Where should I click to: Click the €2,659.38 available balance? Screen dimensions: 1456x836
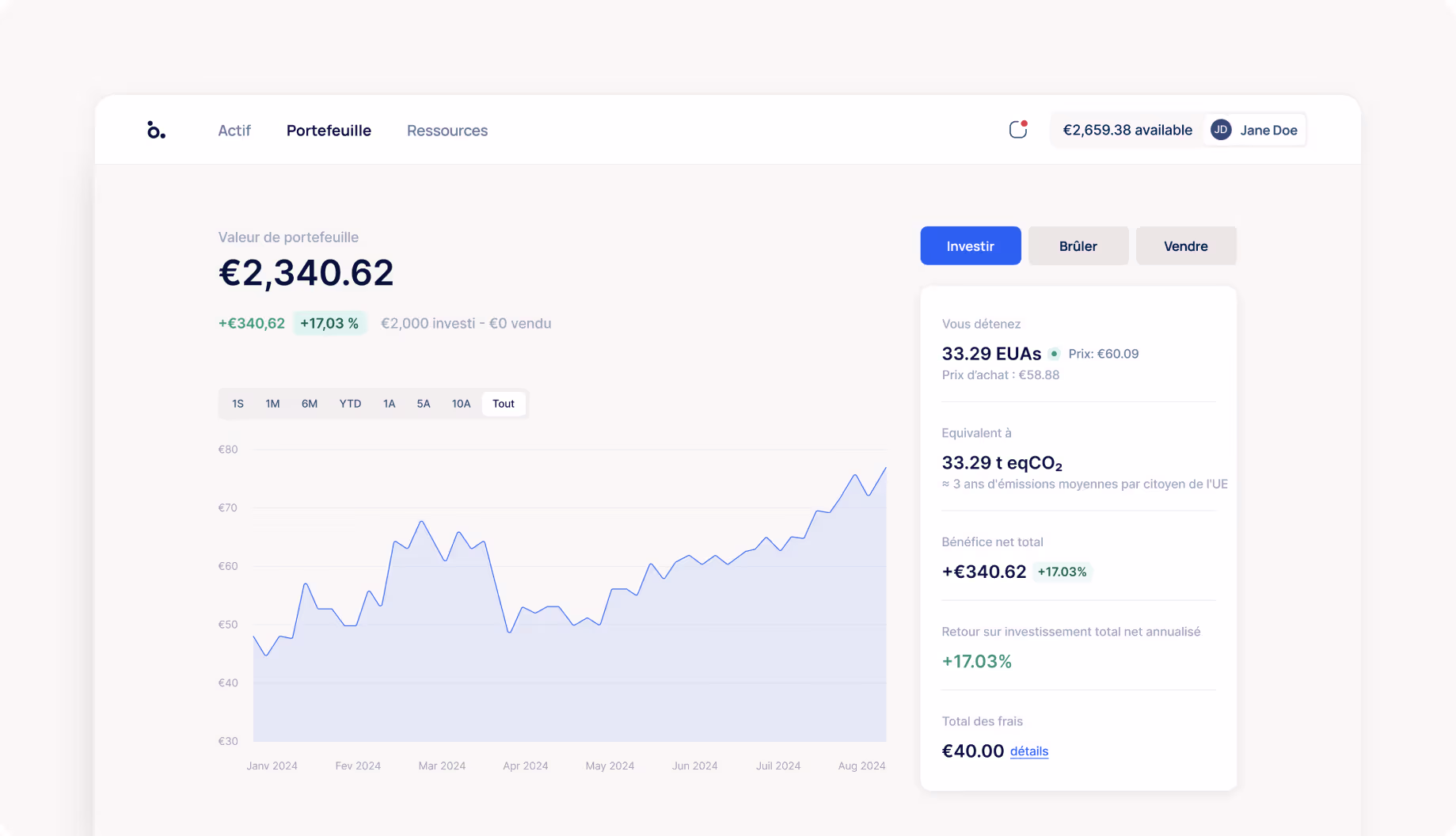click(1127, 130)
